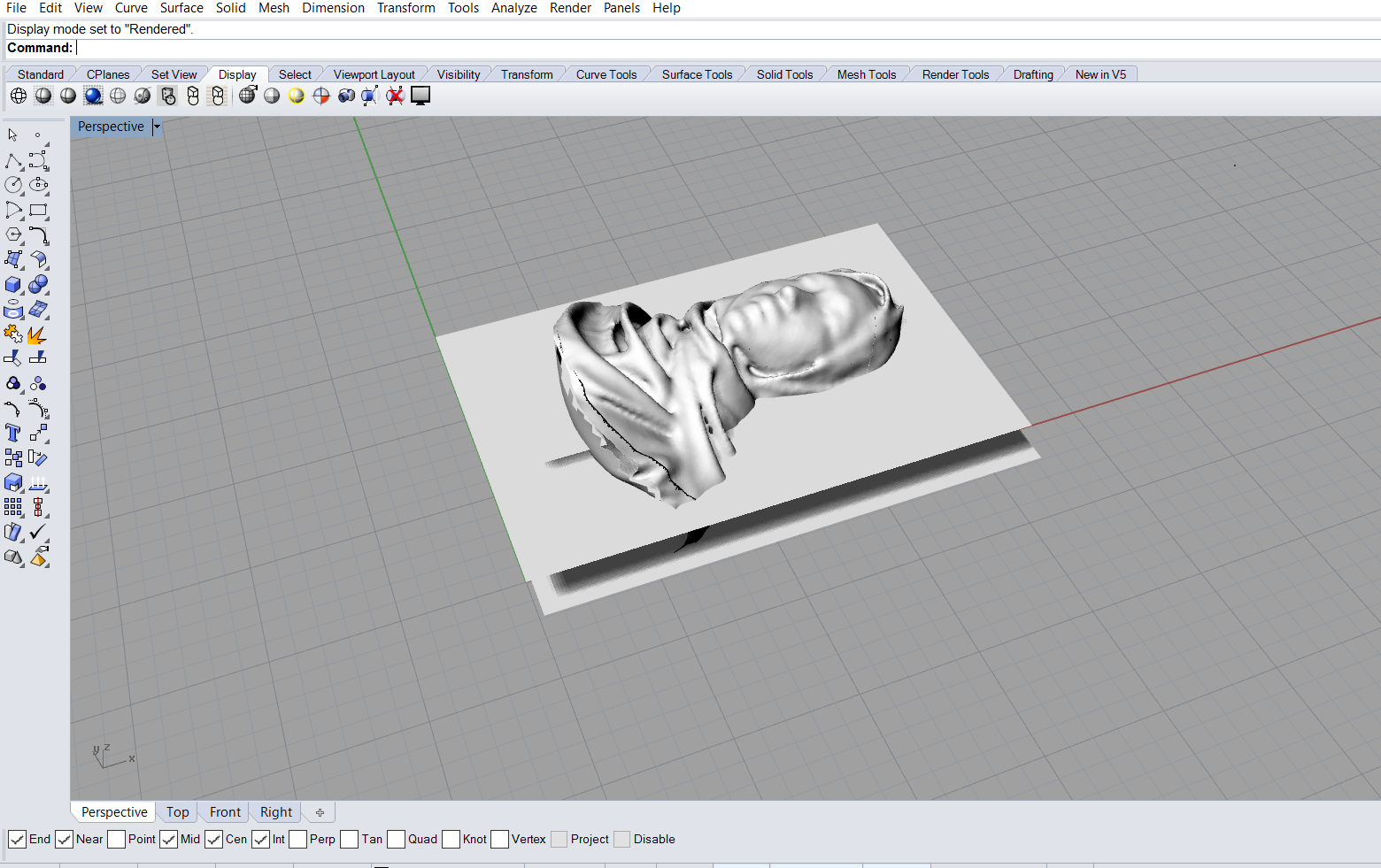Click the Explode starburst icon
Screen dimensions: 1381x868
click(38, 334)
